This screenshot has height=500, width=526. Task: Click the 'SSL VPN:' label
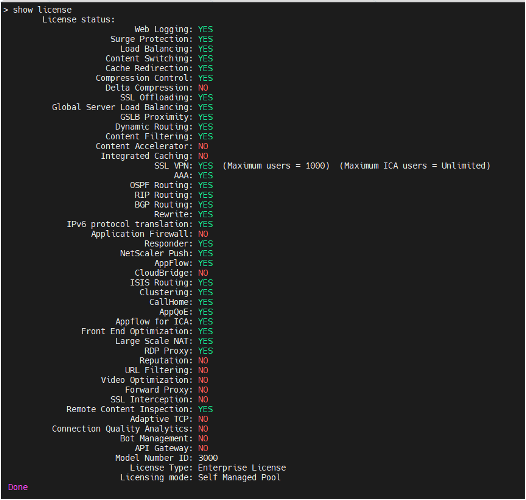point(173,166)
